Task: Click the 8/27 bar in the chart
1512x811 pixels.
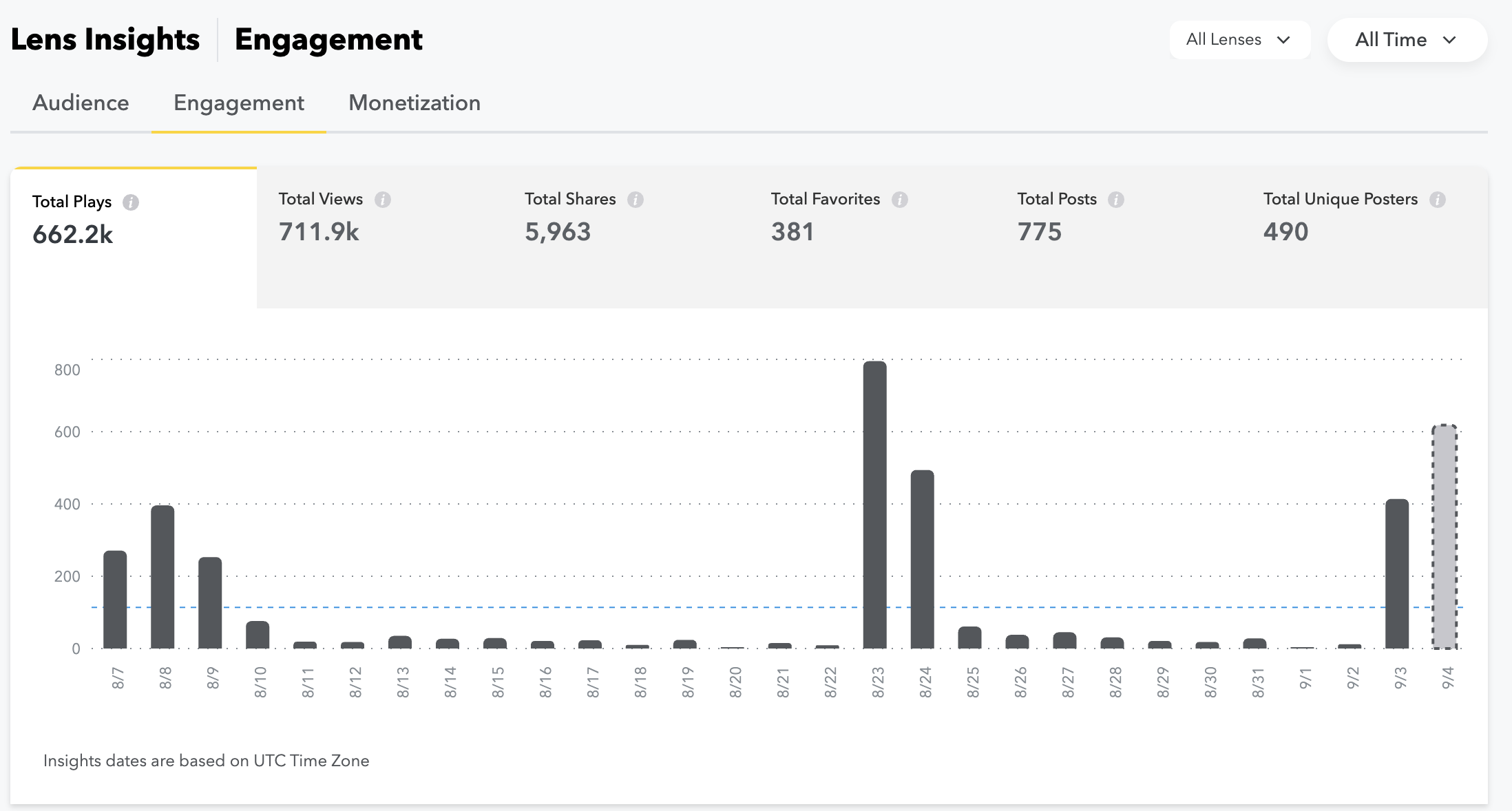Action: click(x=1064, y=640)
